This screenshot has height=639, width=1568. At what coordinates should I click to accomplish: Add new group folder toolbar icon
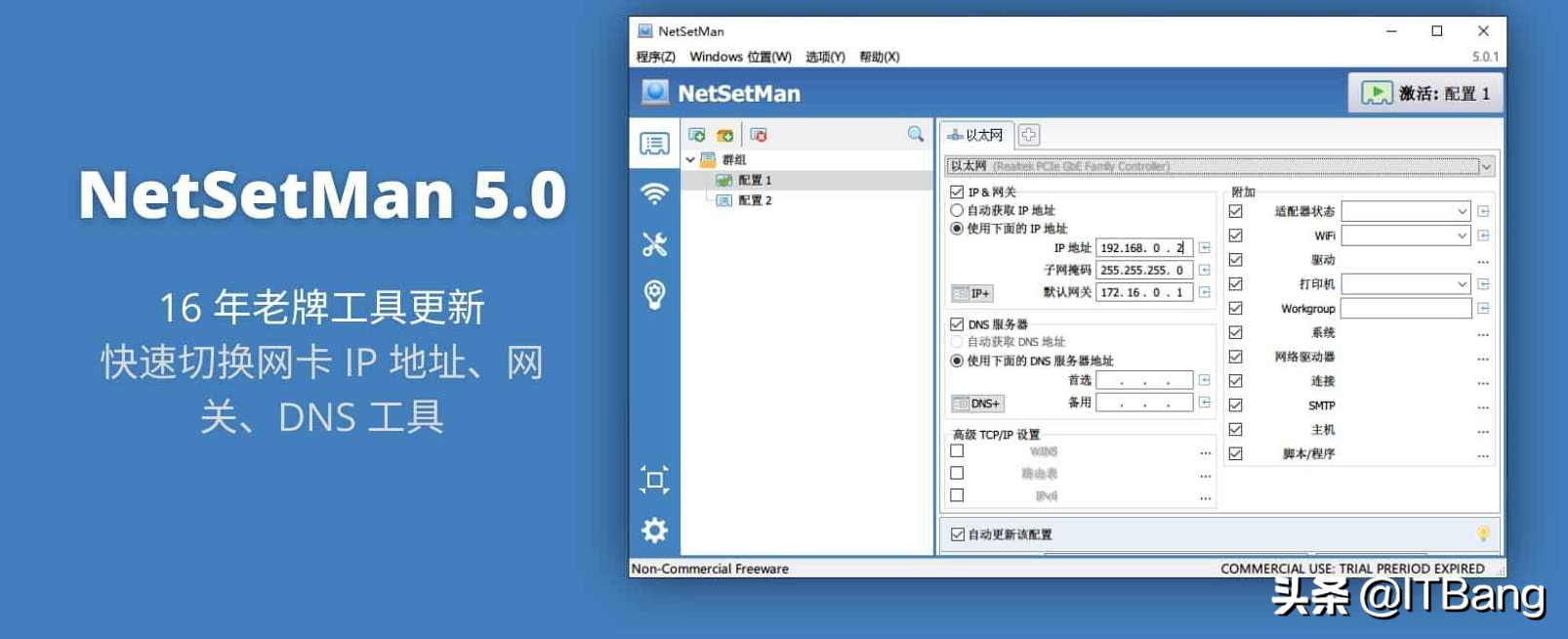click(724, 135)
